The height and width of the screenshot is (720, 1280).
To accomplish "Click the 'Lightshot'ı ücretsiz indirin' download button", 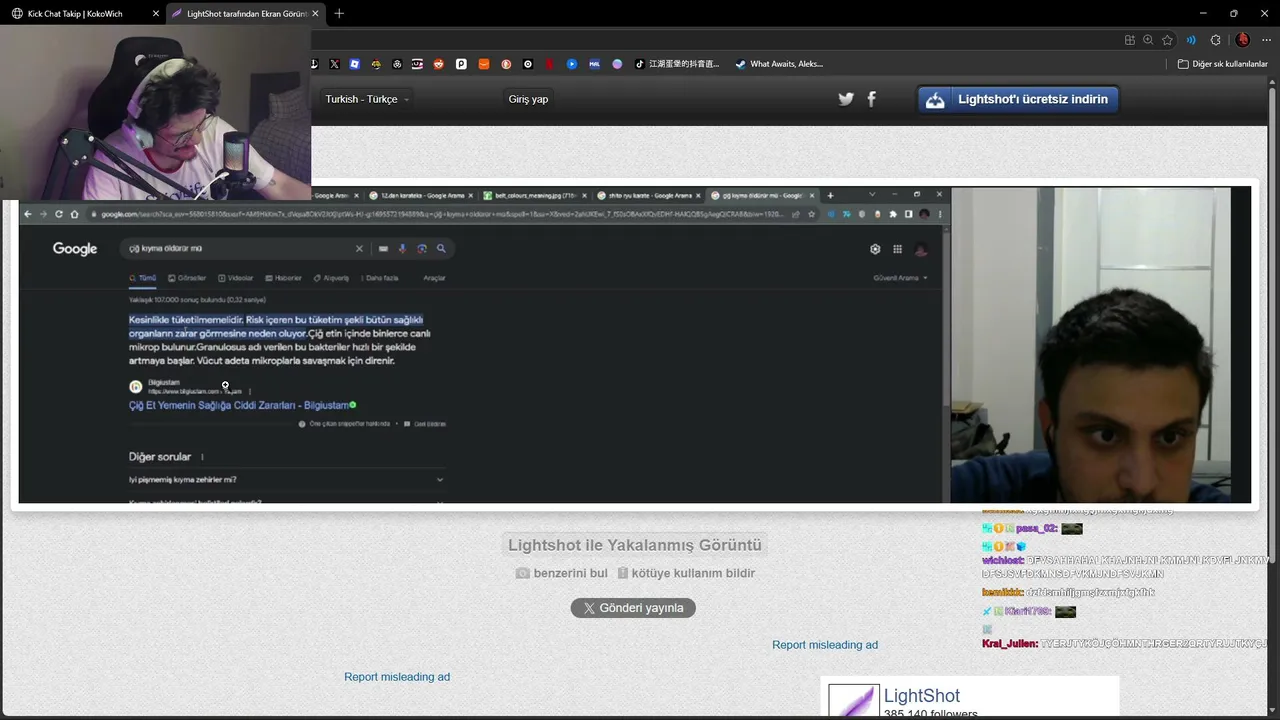I will (1018, 99).
